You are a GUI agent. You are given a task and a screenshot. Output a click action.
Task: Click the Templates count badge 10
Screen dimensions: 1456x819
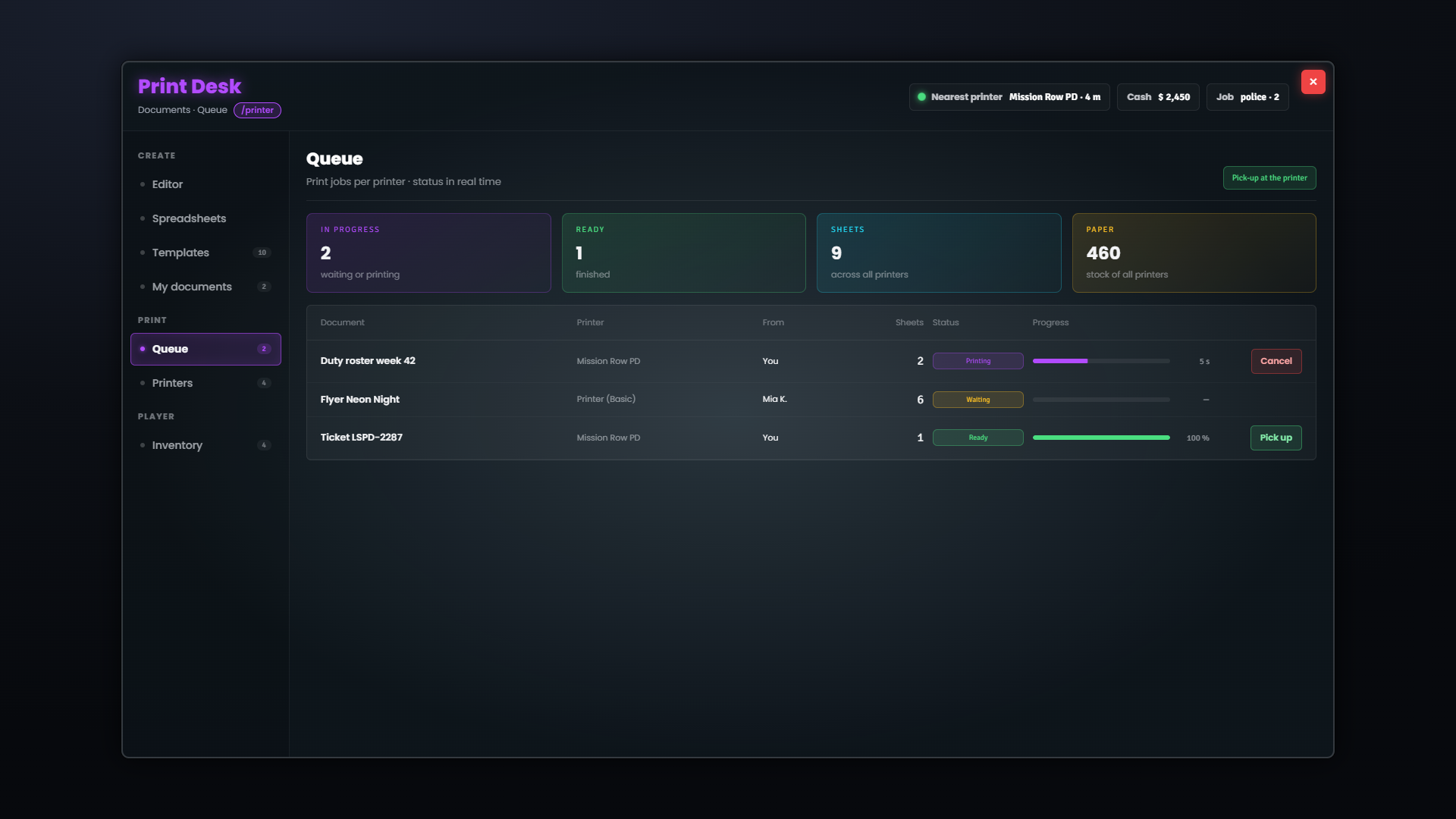click(262, 253)
